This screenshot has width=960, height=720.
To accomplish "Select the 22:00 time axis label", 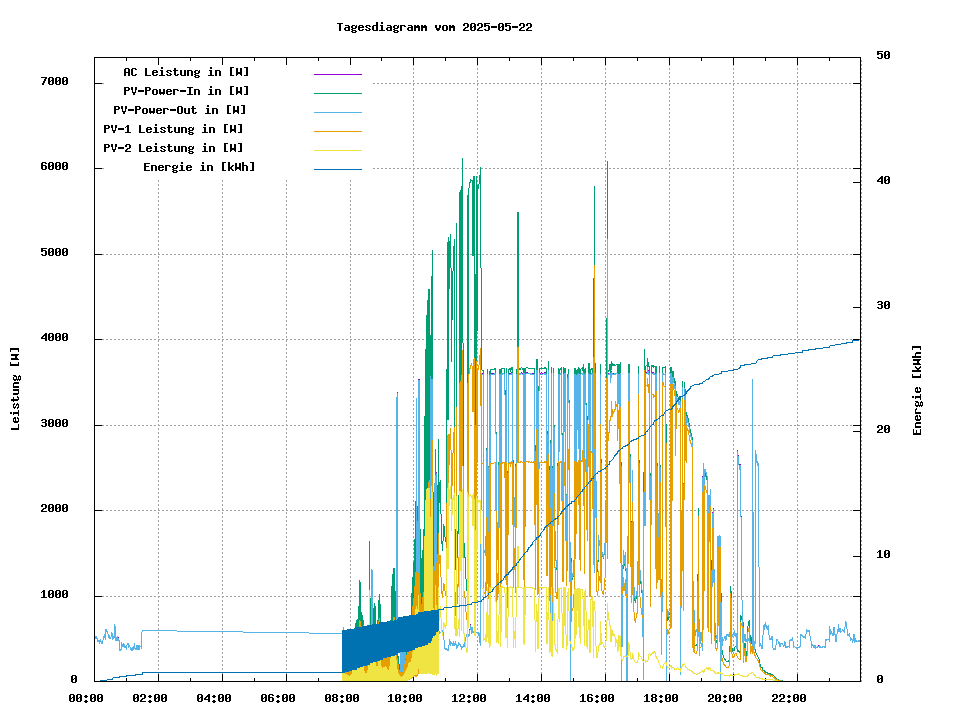I will click(x=789, y=698).
